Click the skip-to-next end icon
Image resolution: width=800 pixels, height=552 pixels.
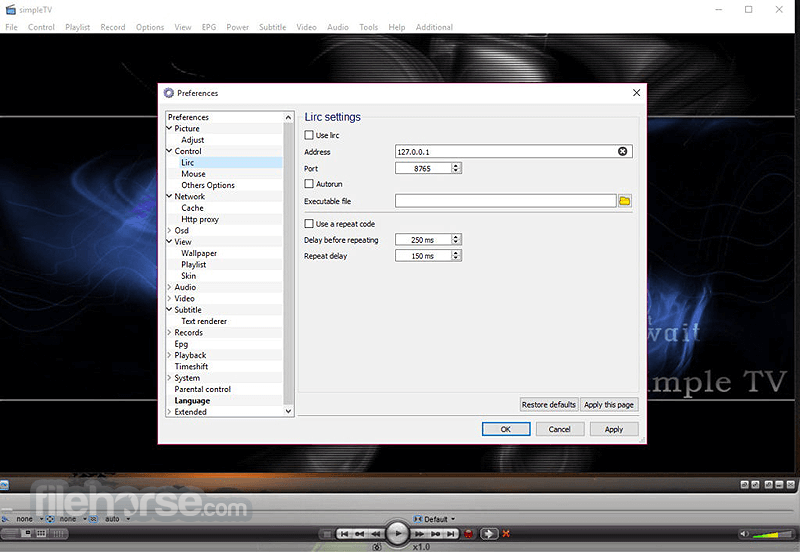point(451,534)
